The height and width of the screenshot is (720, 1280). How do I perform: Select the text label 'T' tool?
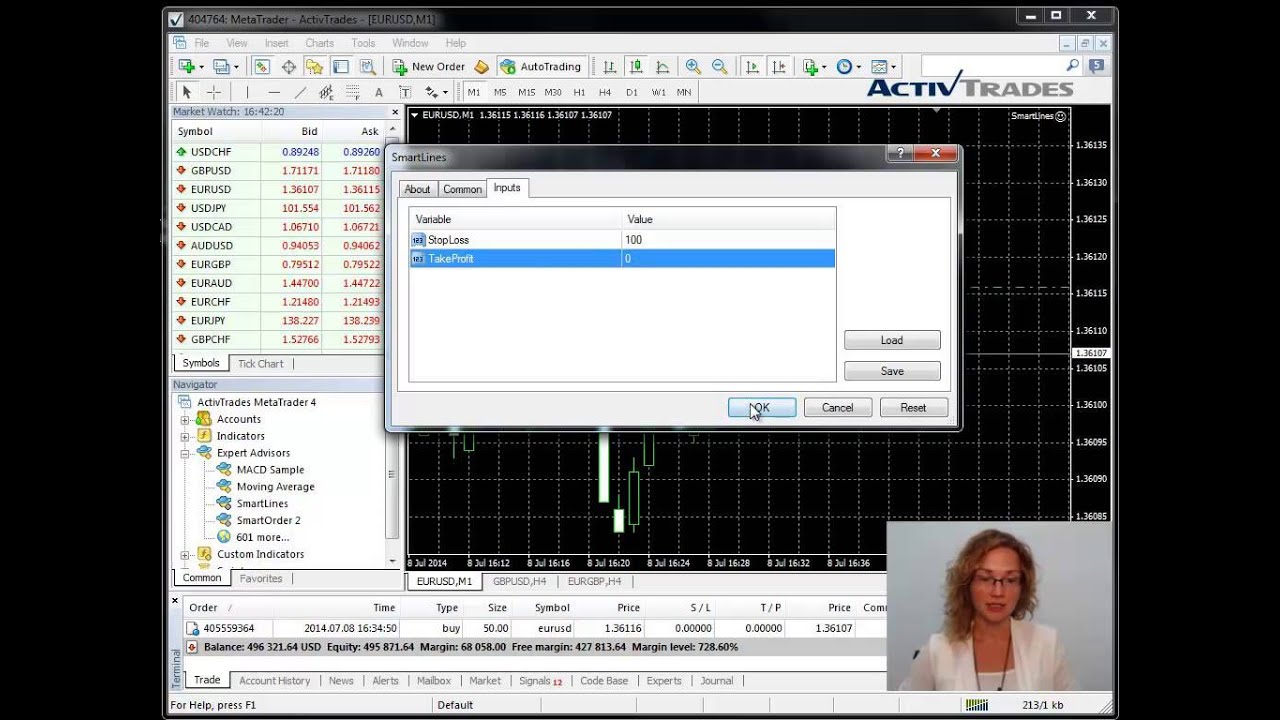coord(405,92)
